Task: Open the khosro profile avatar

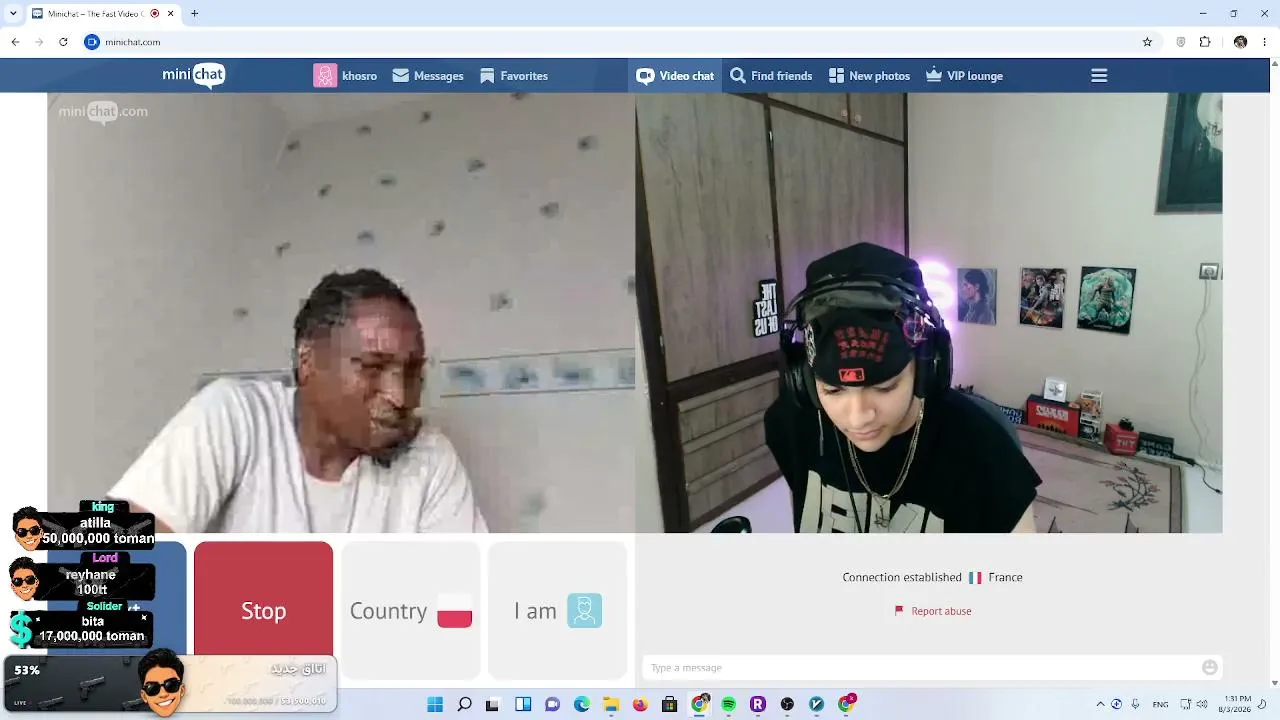Action: (325, 76)
